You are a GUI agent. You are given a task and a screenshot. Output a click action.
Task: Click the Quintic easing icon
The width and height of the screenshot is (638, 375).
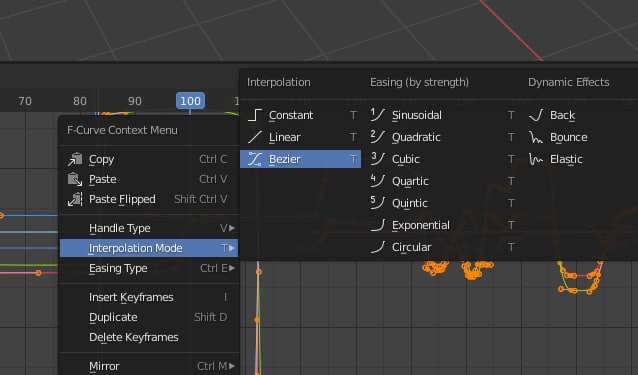378,203
